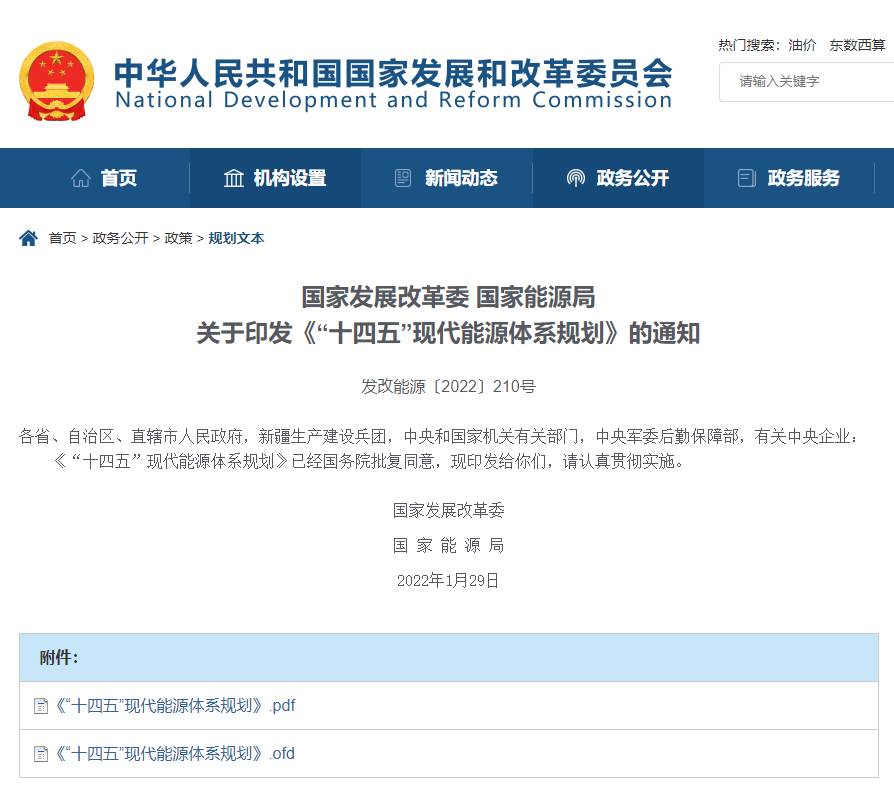Open the 《"十四五"现代能源体系规划》.ofd attachment link
The height and width of the screenshot is (802, 894).
176,754
